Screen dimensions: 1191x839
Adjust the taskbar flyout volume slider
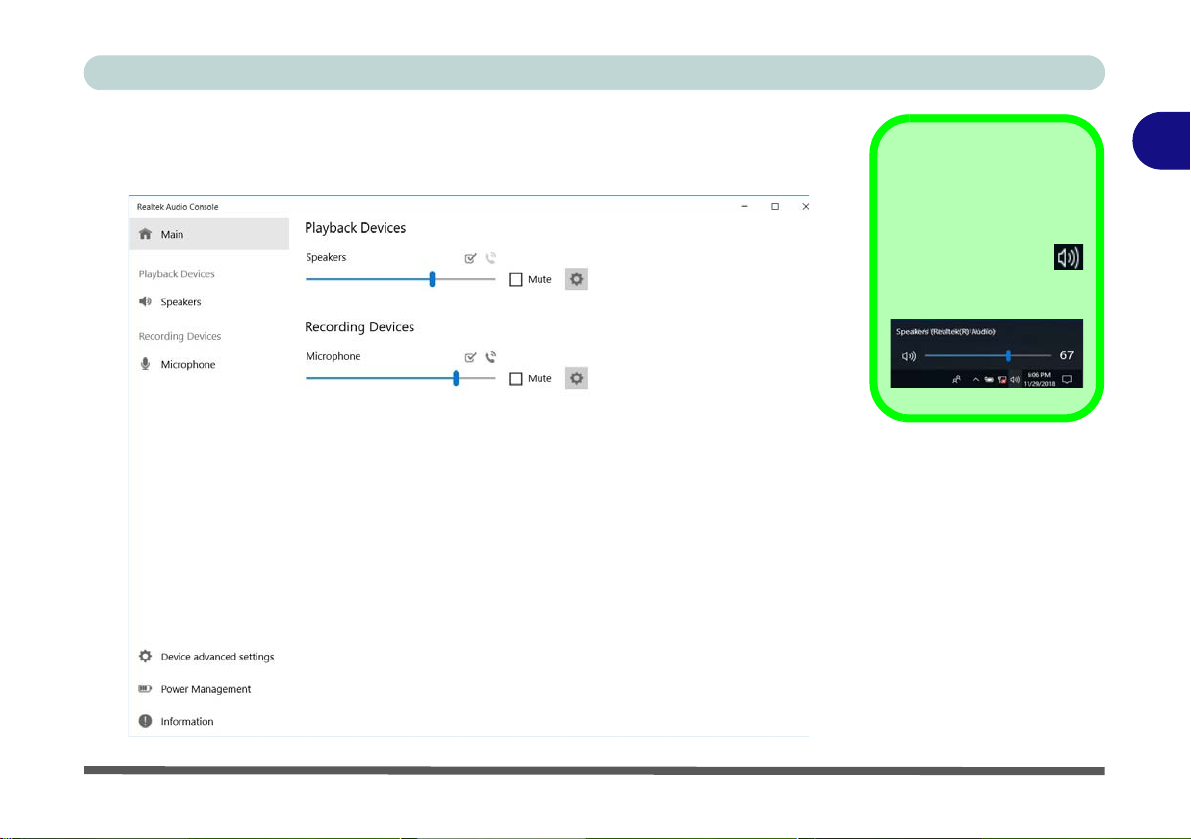[988, 355]
